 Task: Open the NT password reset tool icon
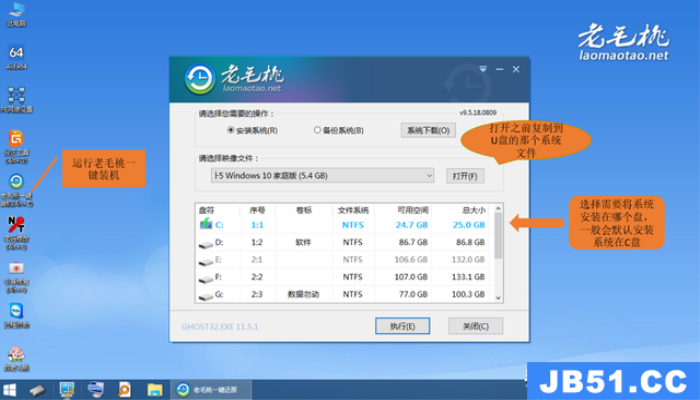(16, 233)
